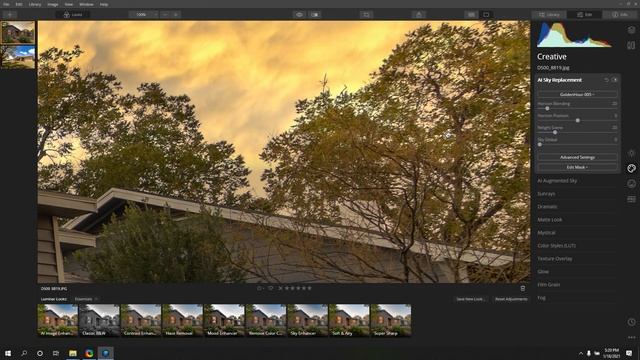Screen dimensions: 640x360
Task: Switch to gallery grid view icon
Action: coord(471,15)
